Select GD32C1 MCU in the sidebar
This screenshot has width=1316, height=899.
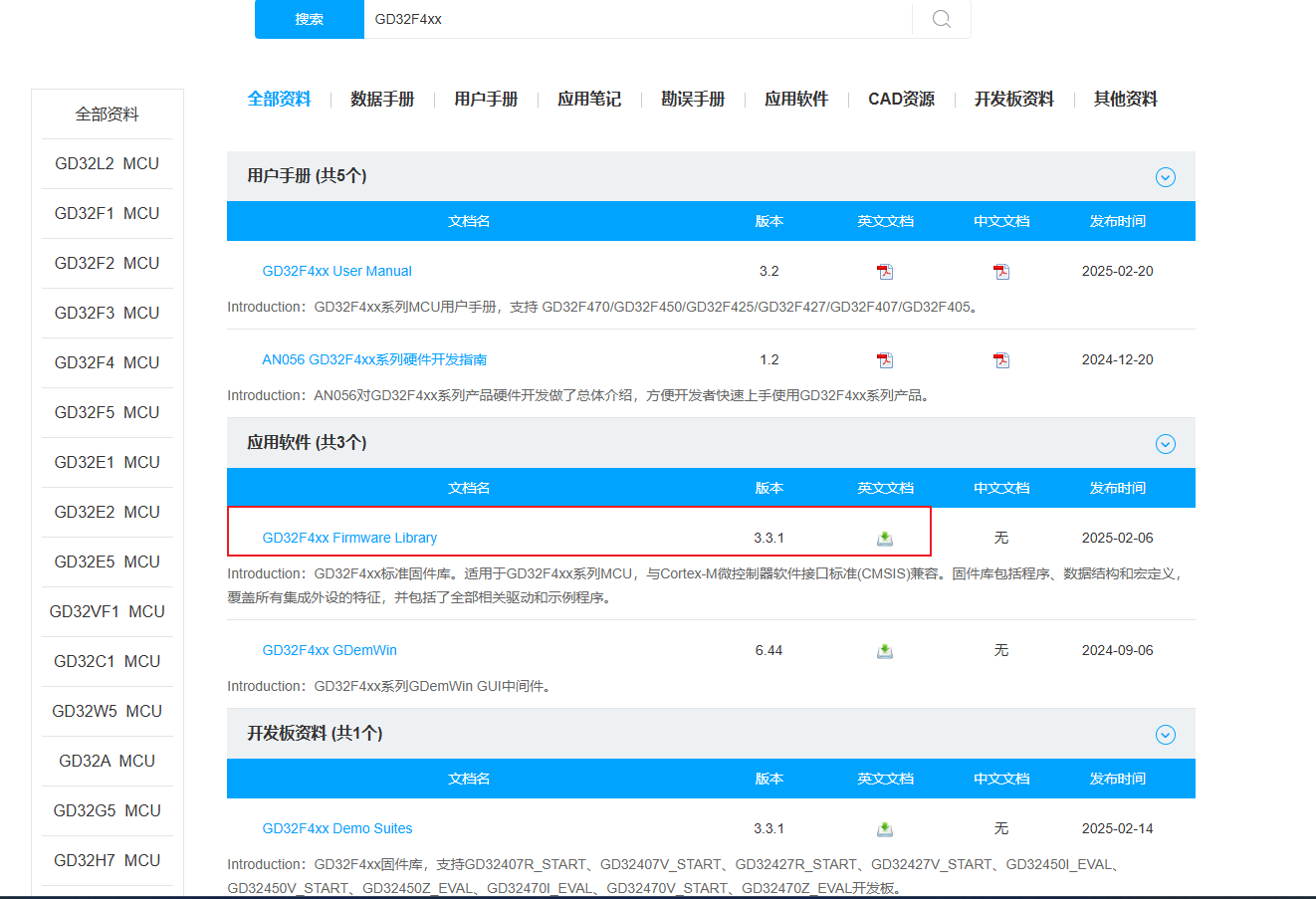coord(108,661)
